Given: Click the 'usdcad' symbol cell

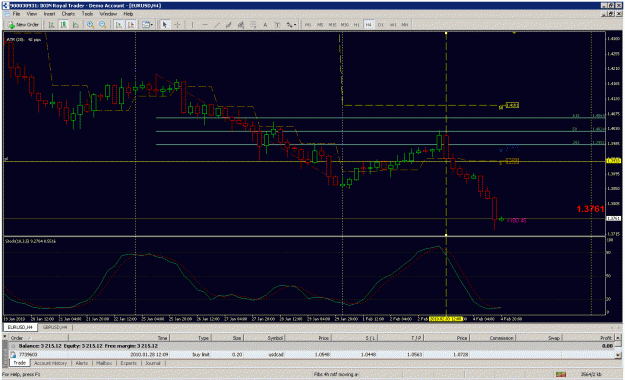Looking at the screenshot, I should tap(275, 354).
